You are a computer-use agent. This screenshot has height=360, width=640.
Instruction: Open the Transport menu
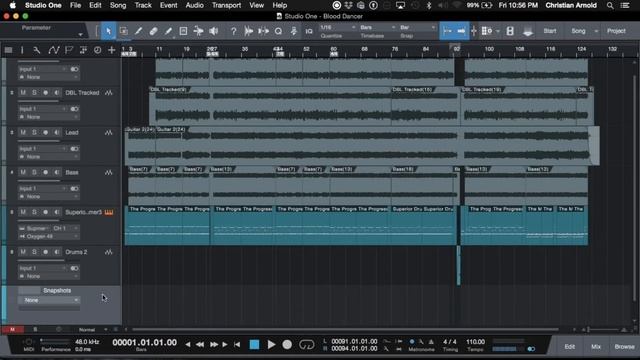pyautogui.click(x=226, y=5)
